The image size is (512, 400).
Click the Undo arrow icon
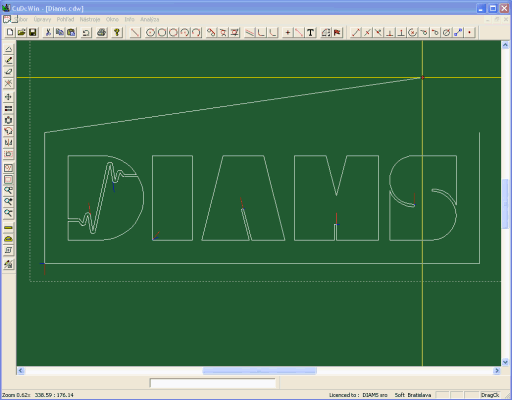[86, 32]
